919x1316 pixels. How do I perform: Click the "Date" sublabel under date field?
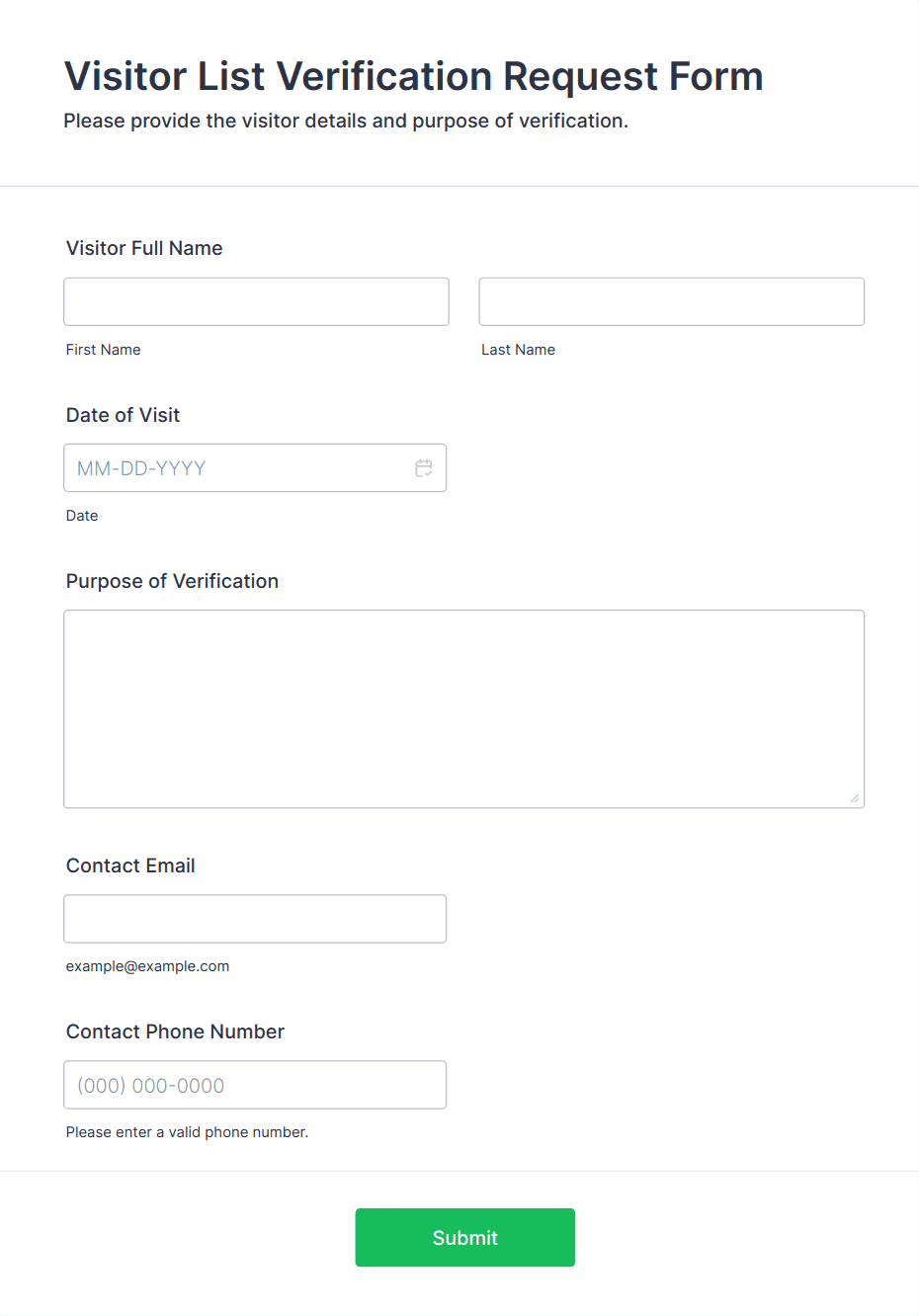(82, 516)
